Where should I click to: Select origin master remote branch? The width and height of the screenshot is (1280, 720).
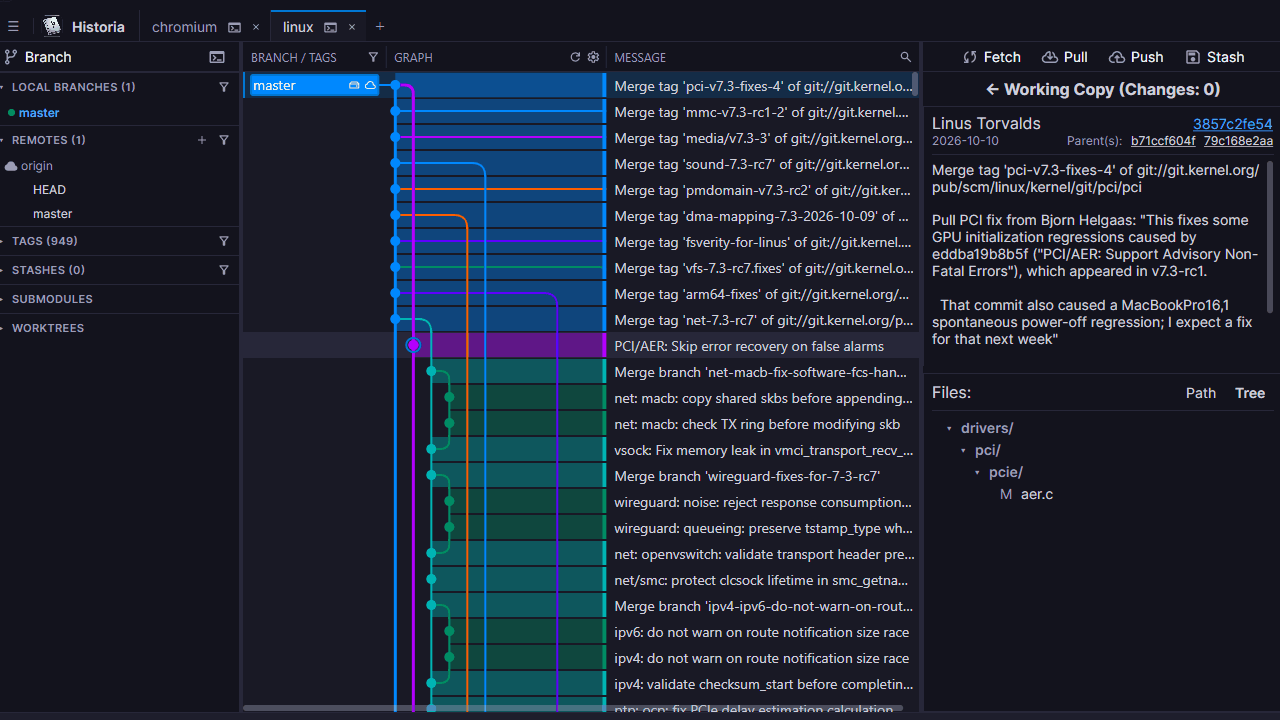52,214
